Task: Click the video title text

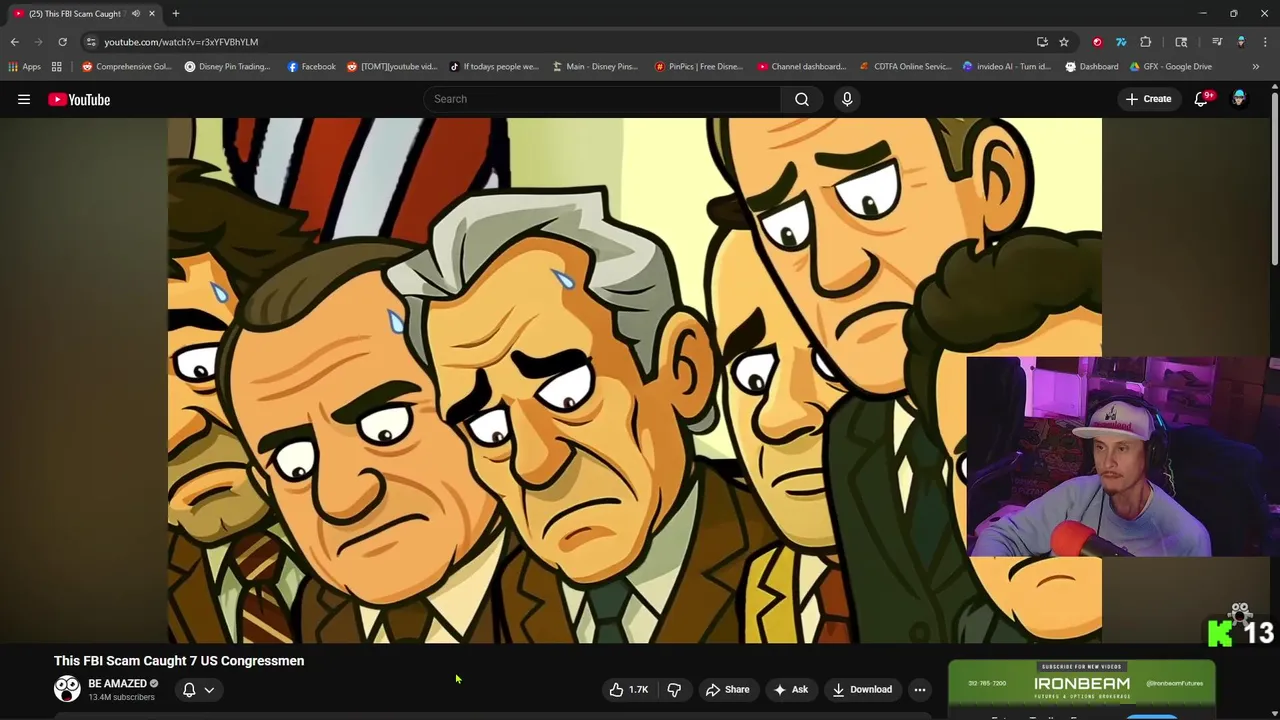Action: [x=179, y=661]
